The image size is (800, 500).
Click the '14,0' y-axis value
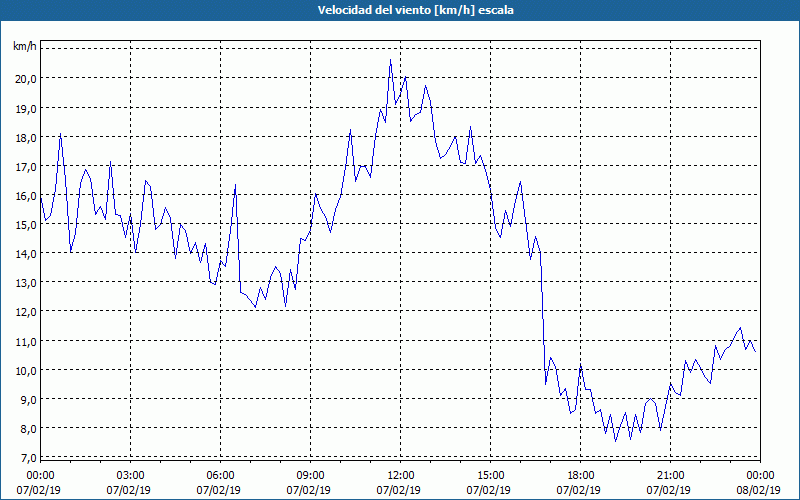pos(25,254)
